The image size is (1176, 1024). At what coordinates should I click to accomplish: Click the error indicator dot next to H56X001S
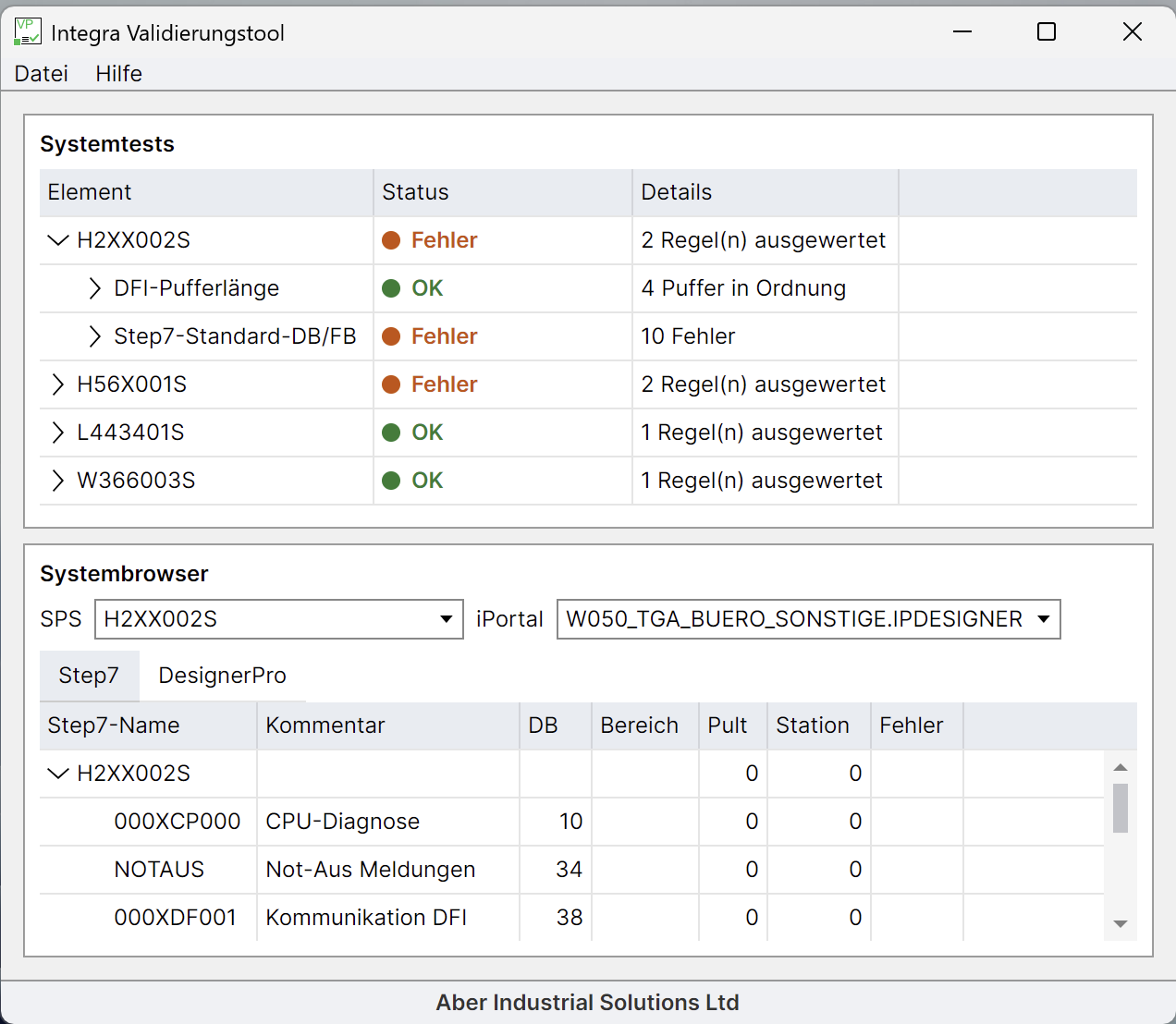click(391, 384)
